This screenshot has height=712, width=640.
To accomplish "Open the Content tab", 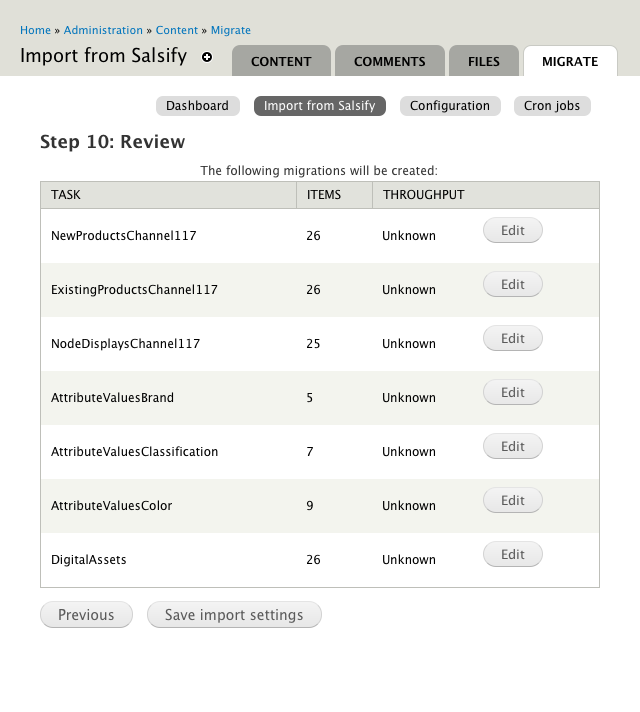I will (281, 61).
